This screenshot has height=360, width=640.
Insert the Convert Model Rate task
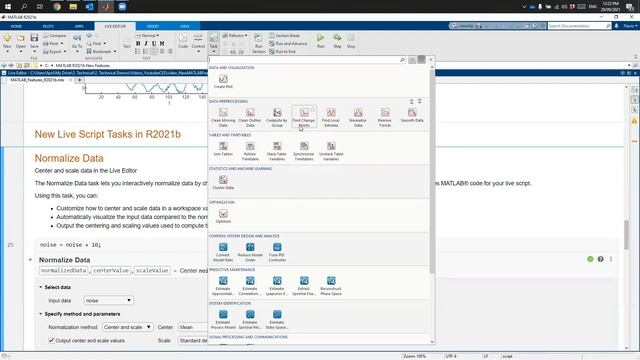[223, 252]
